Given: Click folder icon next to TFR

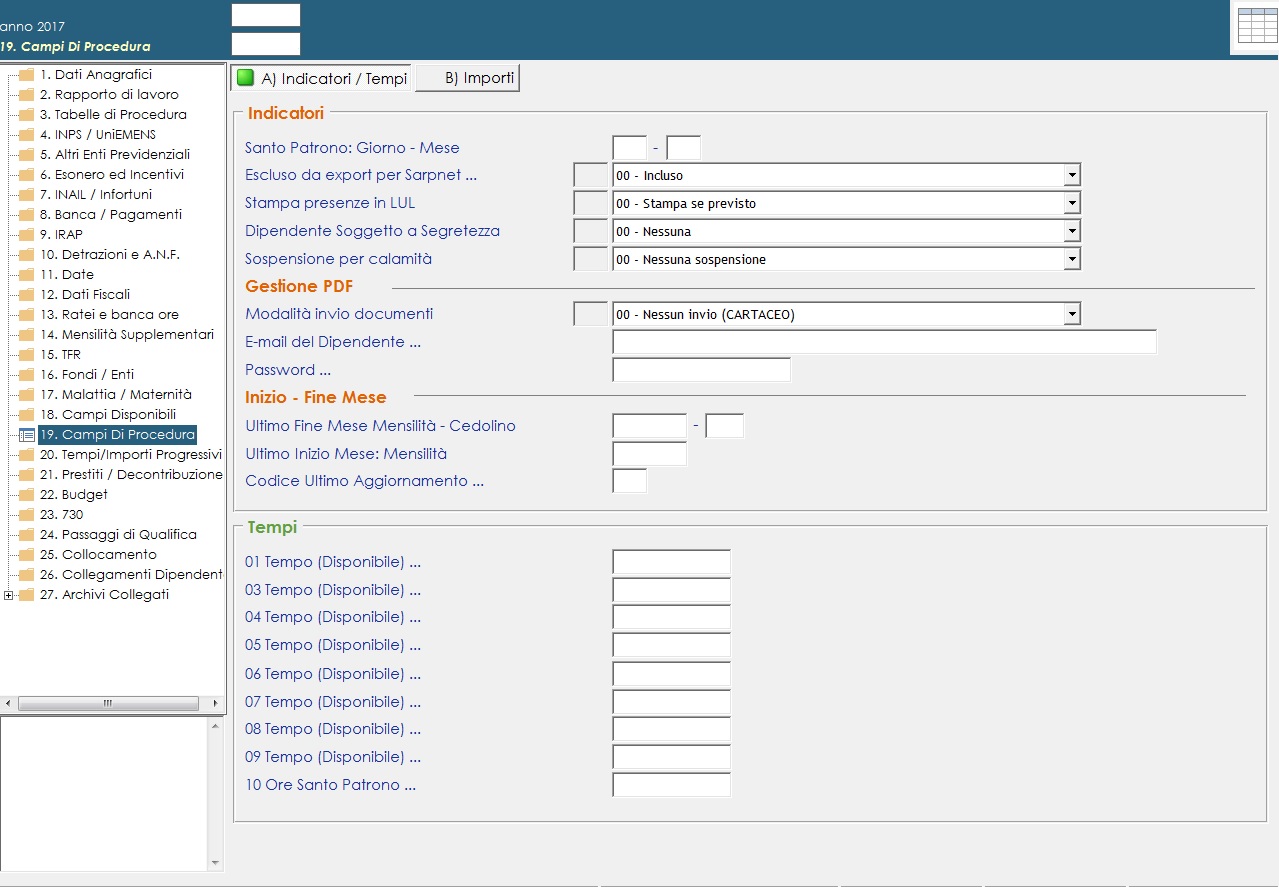Looking at the screenshot, I should coord(27,355).
